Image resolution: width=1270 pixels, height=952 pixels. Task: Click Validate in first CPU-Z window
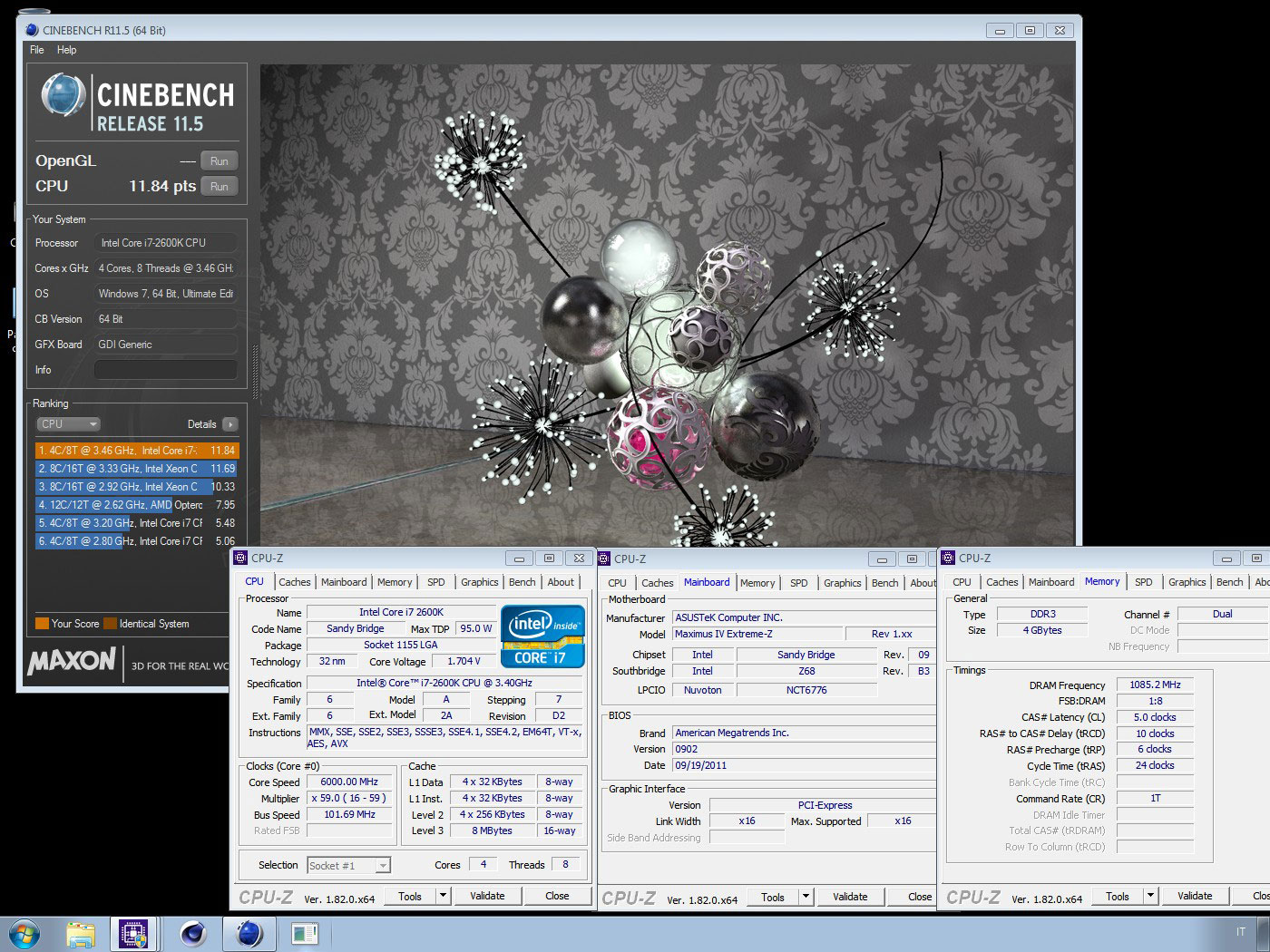tap(487, 897)
